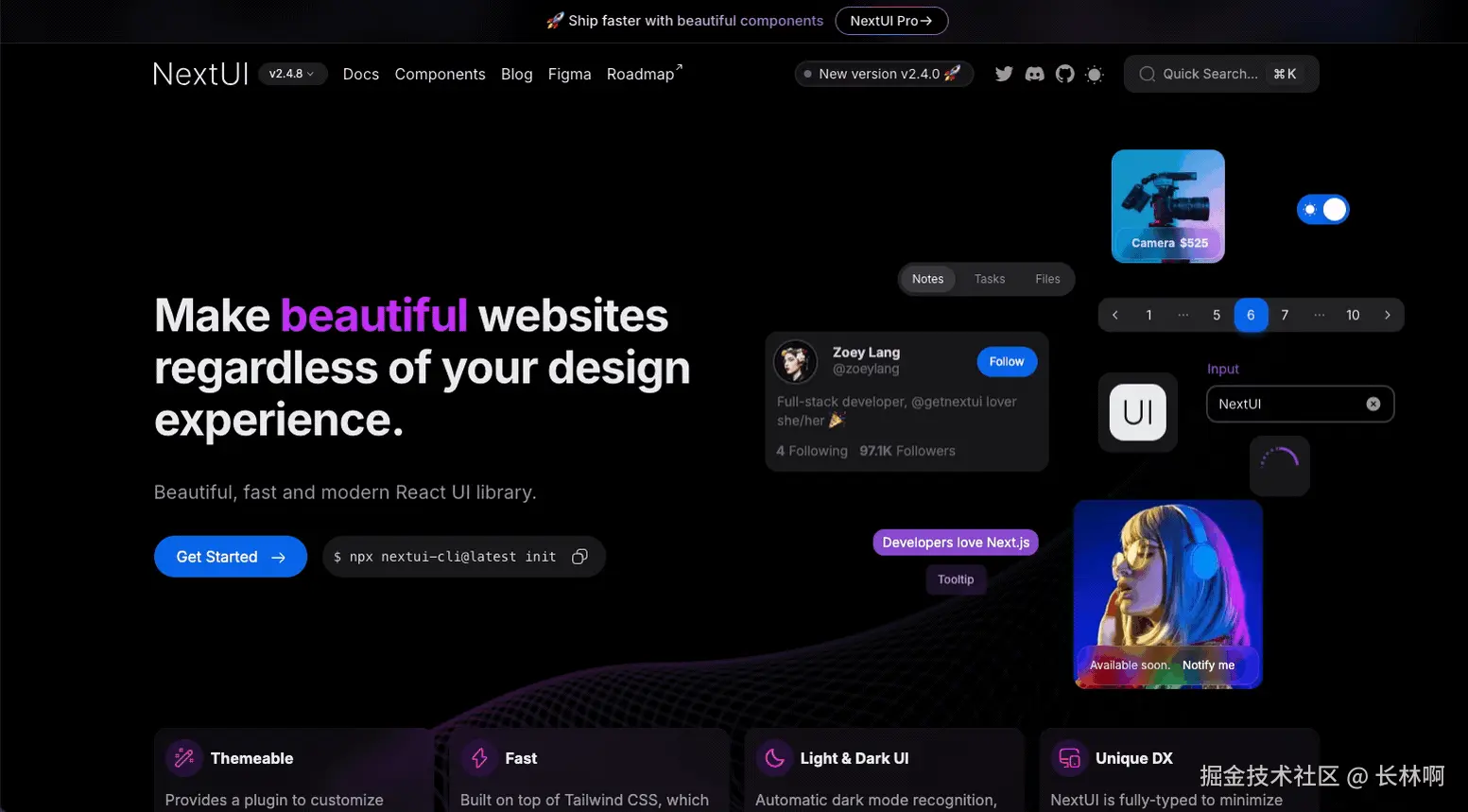Open the GitHub repository icon
This screenshot has height=812, width=1468.
(1065, 74)
